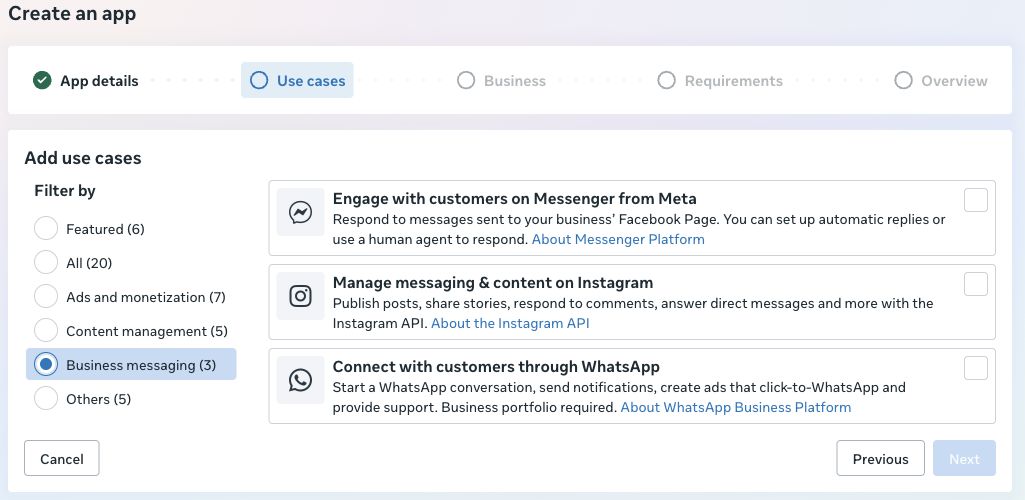Click the 'Add use cases' heading
This screenshot has height=500, width=1025.
82,158
